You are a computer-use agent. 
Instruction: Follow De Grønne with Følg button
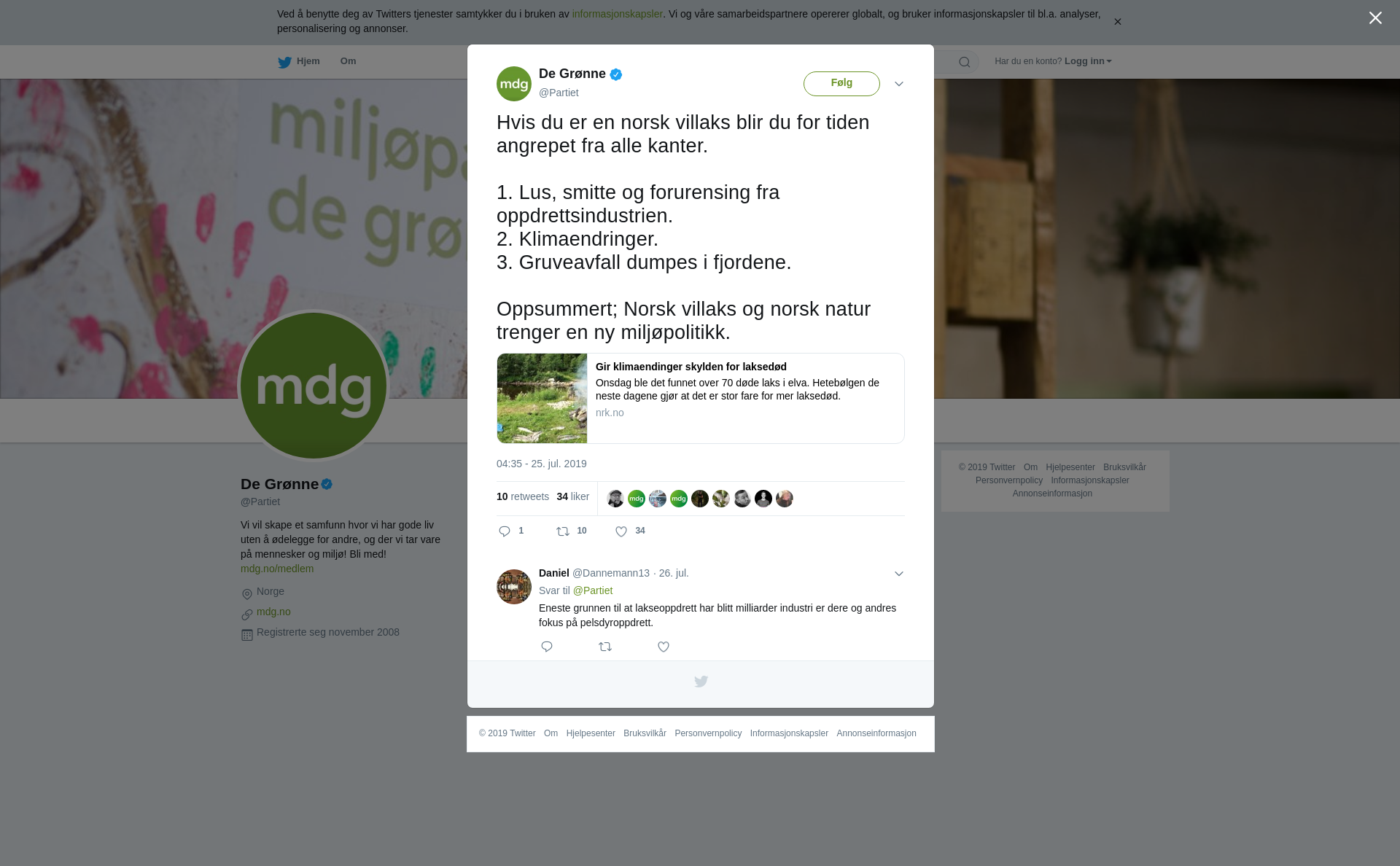click(841, 83)
